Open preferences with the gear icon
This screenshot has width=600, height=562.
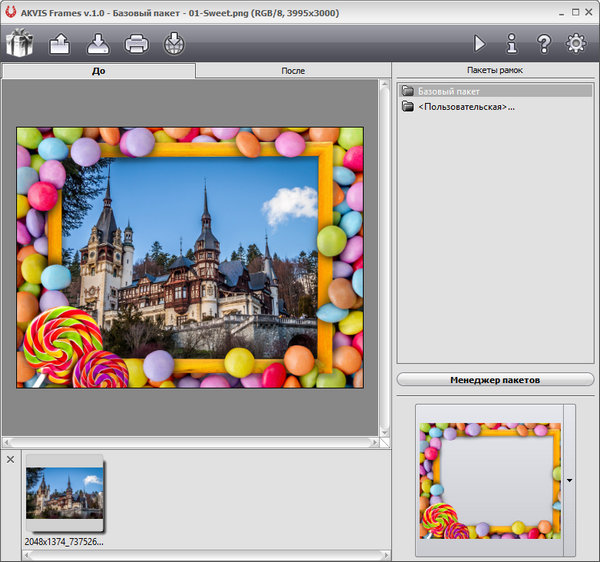(x=575, y=43)
